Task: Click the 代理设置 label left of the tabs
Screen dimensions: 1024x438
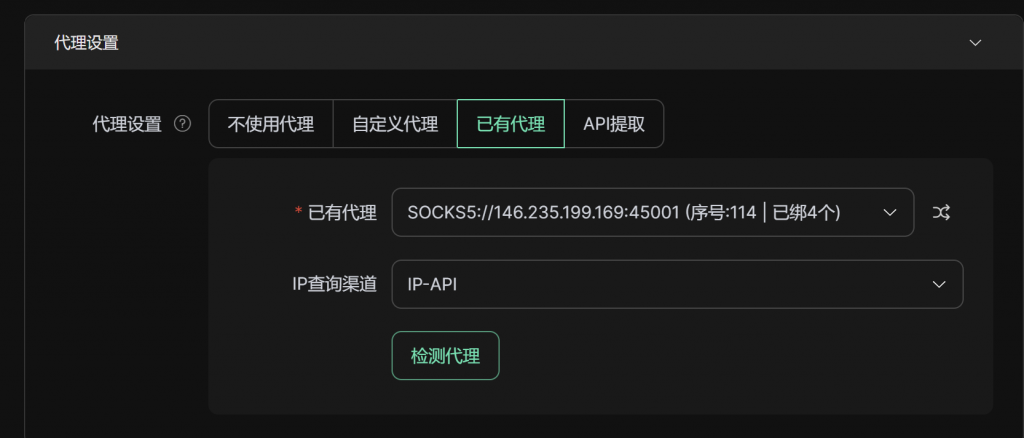Action: click(x=126, y=125)
